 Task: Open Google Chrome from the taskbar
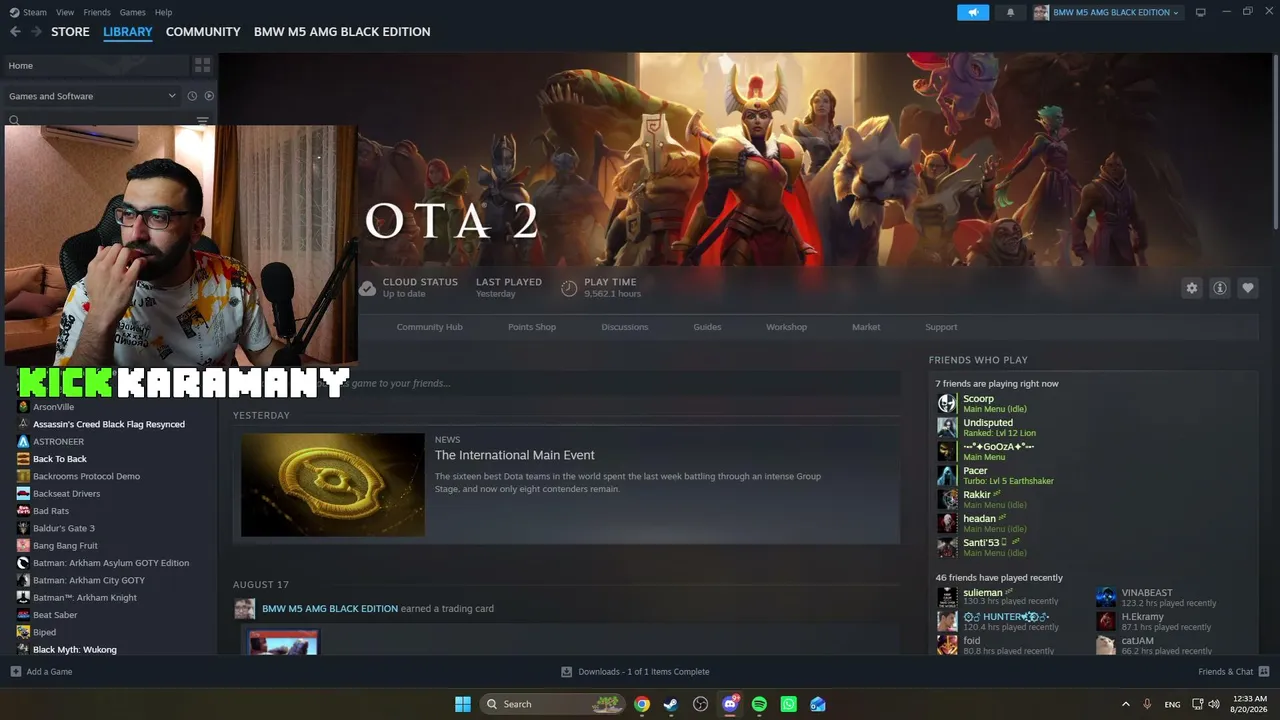[642, 704]
